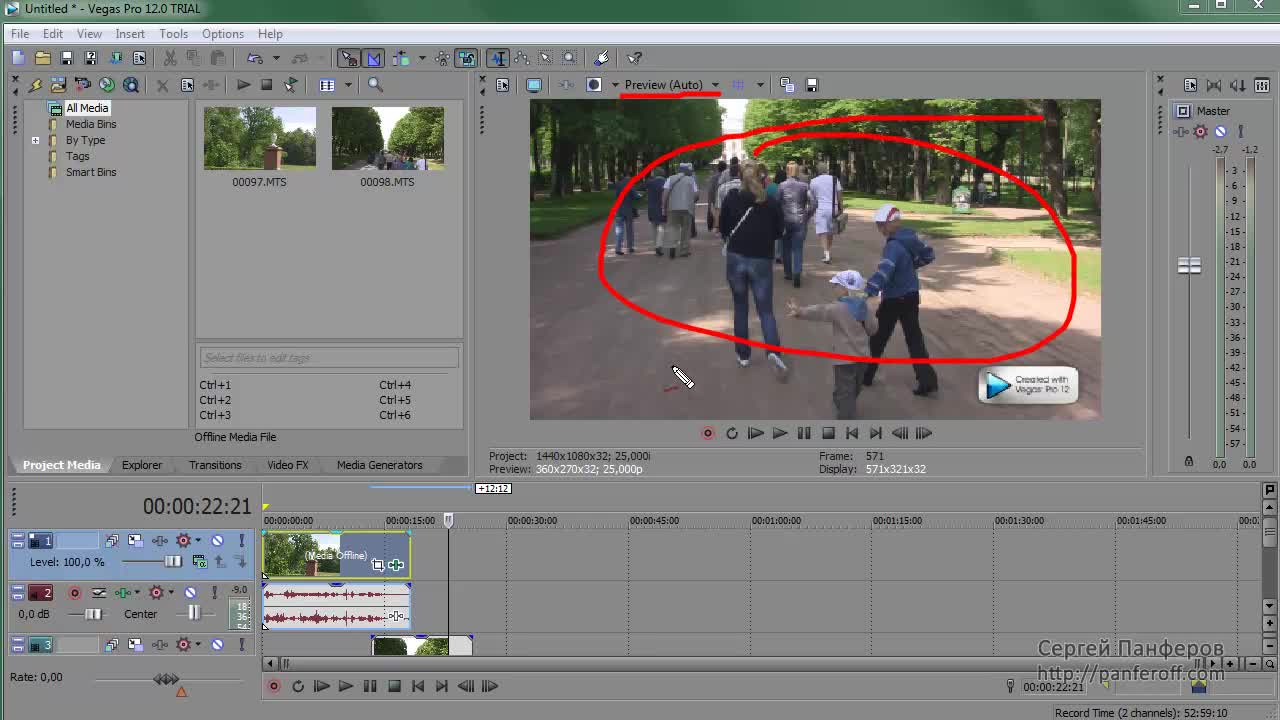Image resolution: width=1280 pixels, height=720 pixels.
Task: Open the Insert menu
Action: (x=130, y=34)
